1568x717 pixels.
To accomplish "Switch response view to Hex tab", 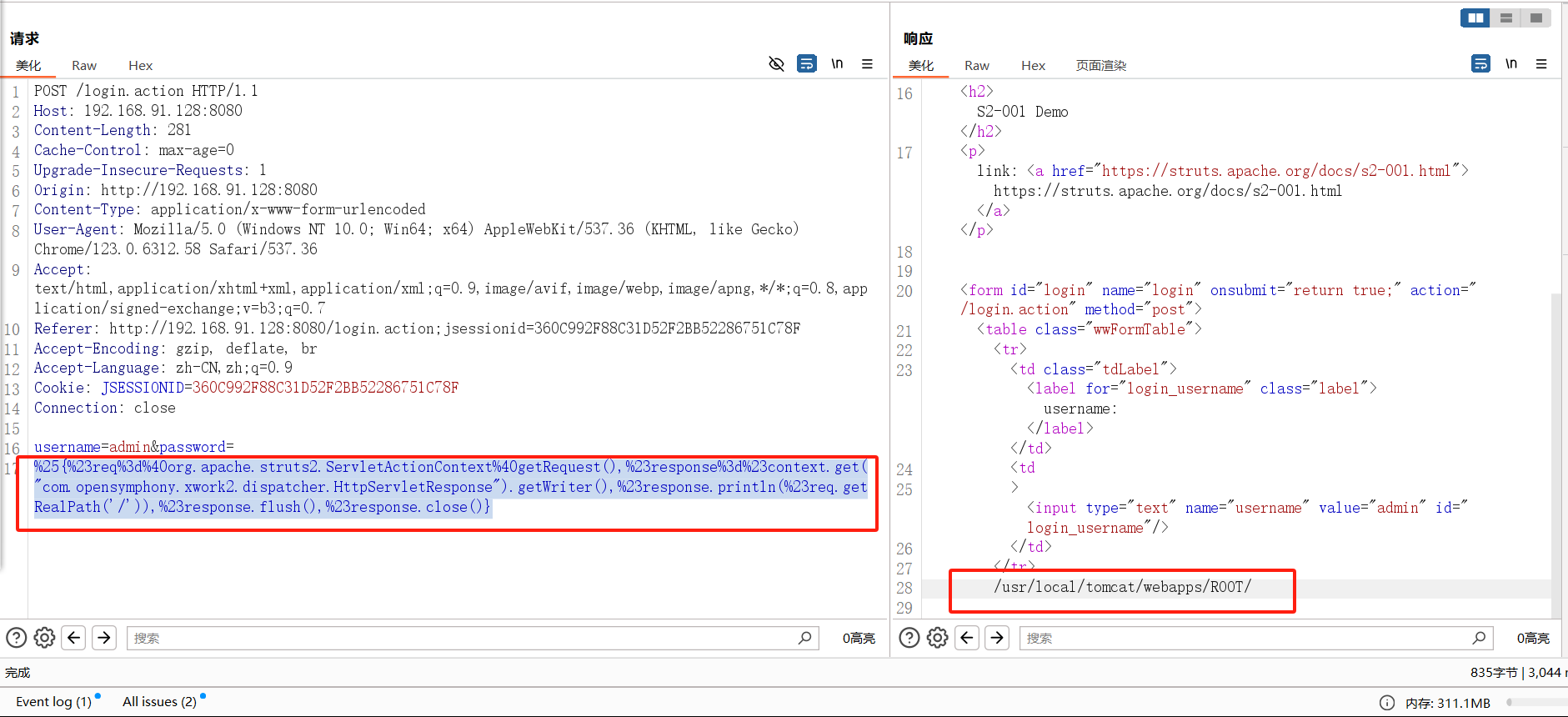I will [1033, 65].
